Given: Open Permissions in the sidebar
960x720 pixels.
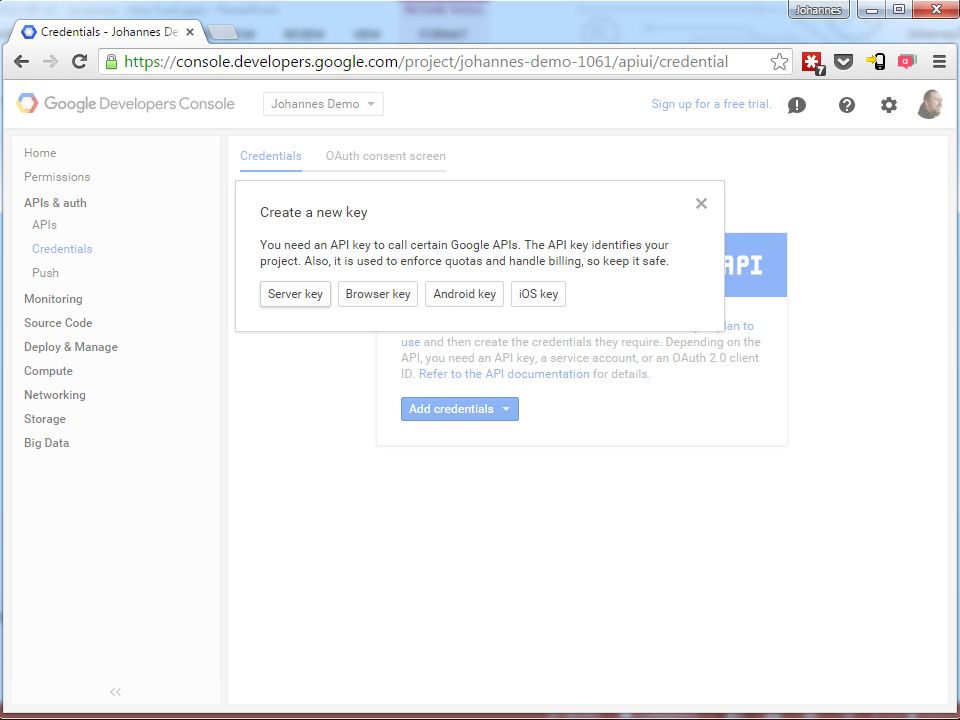Looking at the screenshot, I should [57, 177].
